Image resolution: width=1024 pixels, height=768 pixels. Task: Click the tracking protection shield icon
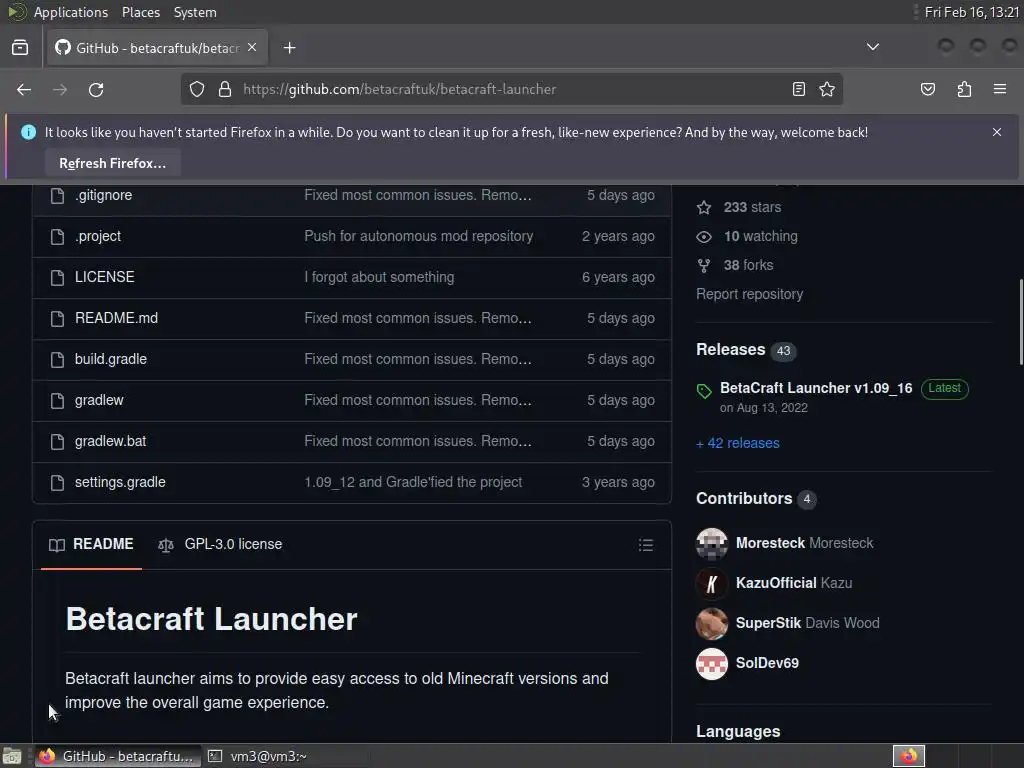point(197,89)
